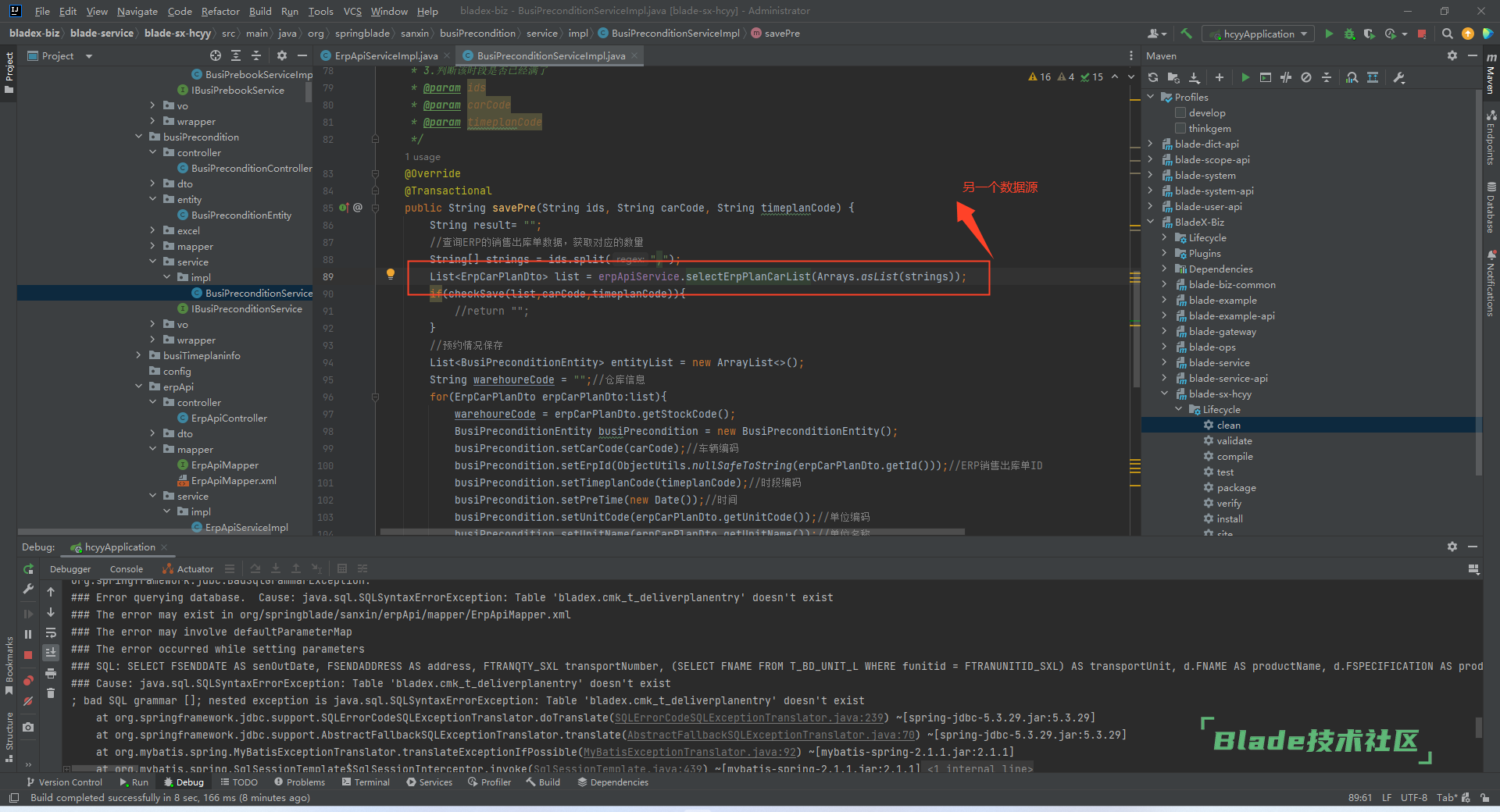The image size is (1500, 812).
Task: Open Maven panel gear options
Action: 1452,55
